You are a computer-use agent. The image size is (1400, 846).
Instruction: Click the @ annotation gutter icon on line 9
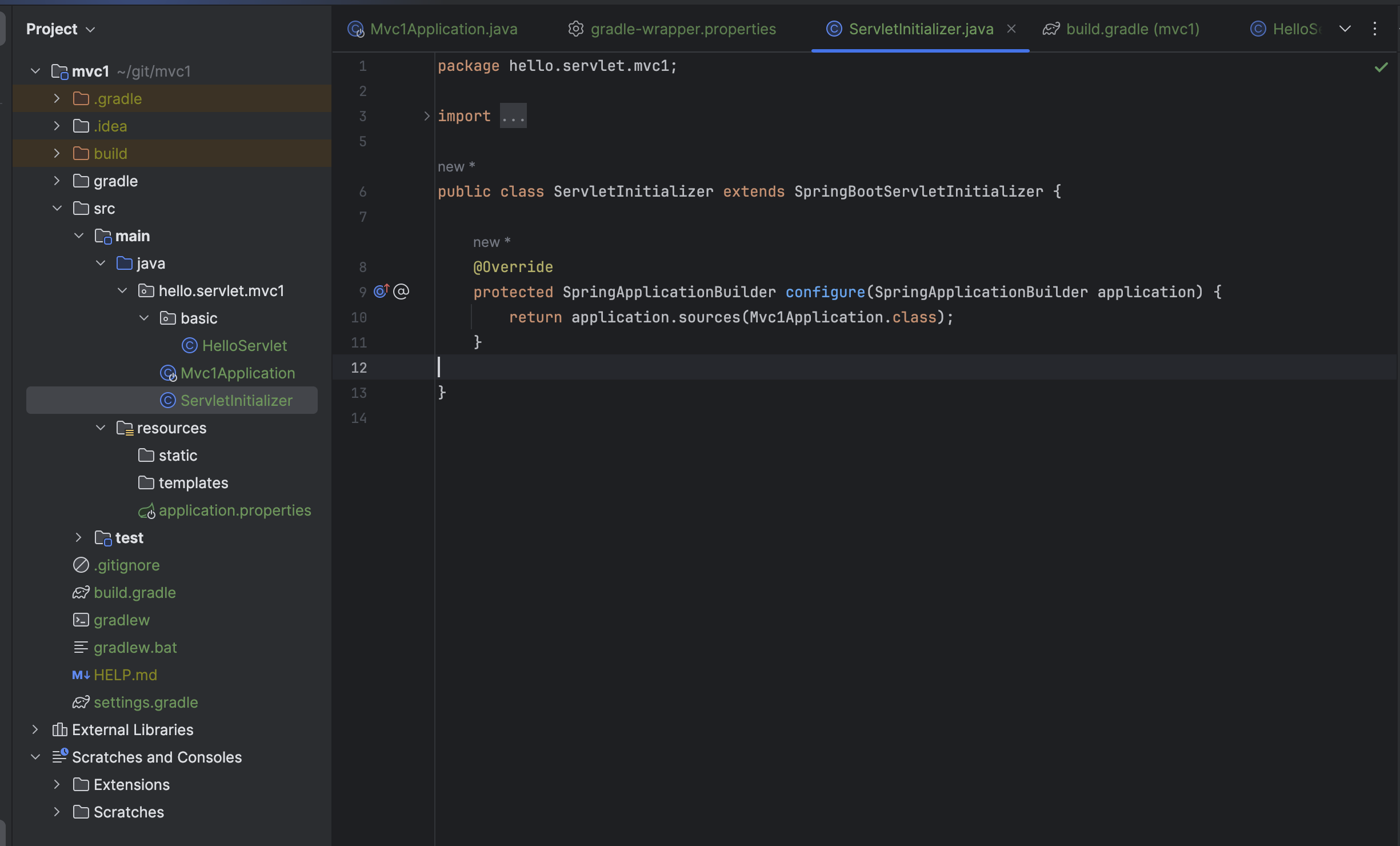pos(402,292)
